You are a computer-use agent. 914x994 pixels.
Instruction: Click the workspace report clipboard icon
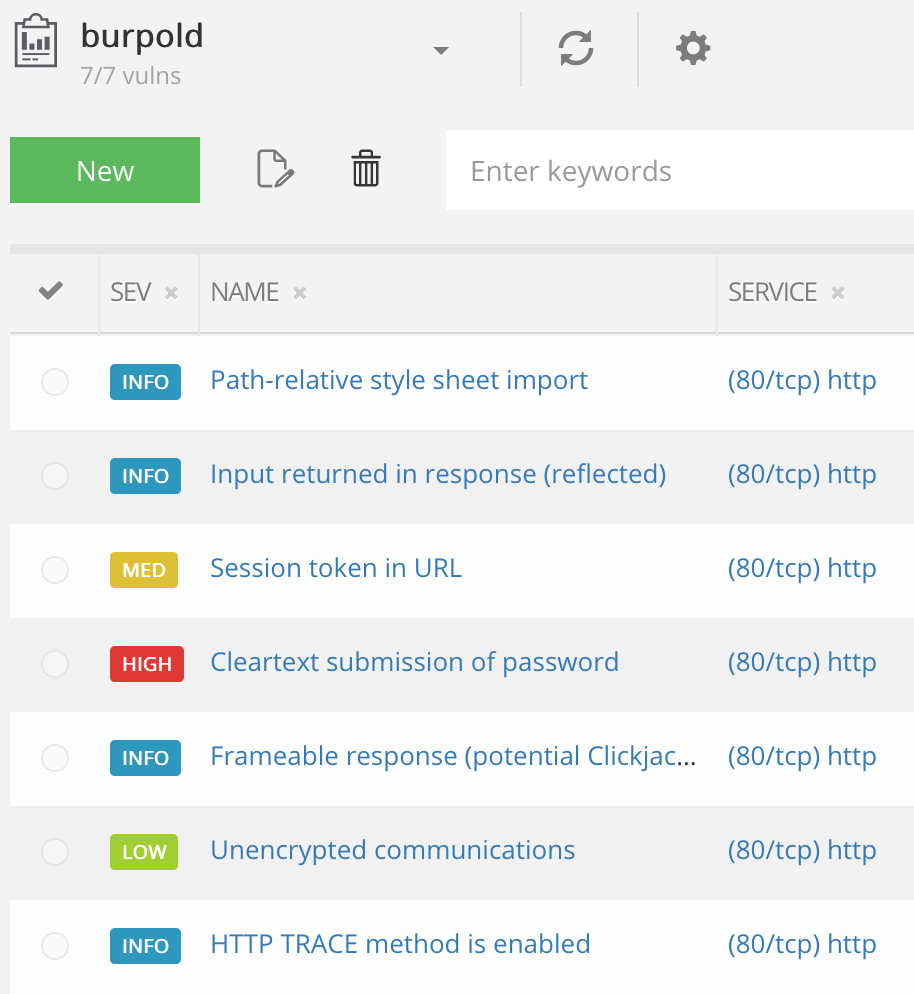pyautogui.click(x=35, y=41)
